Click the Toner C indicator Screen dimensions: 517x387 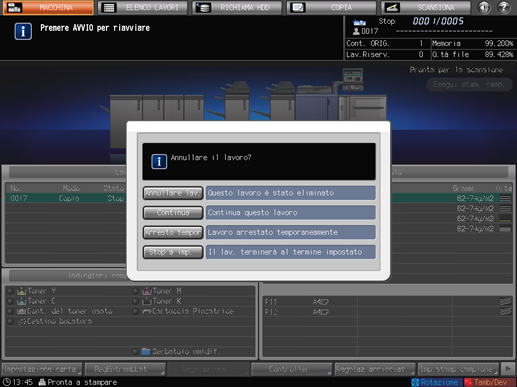[x=32, y=301]
